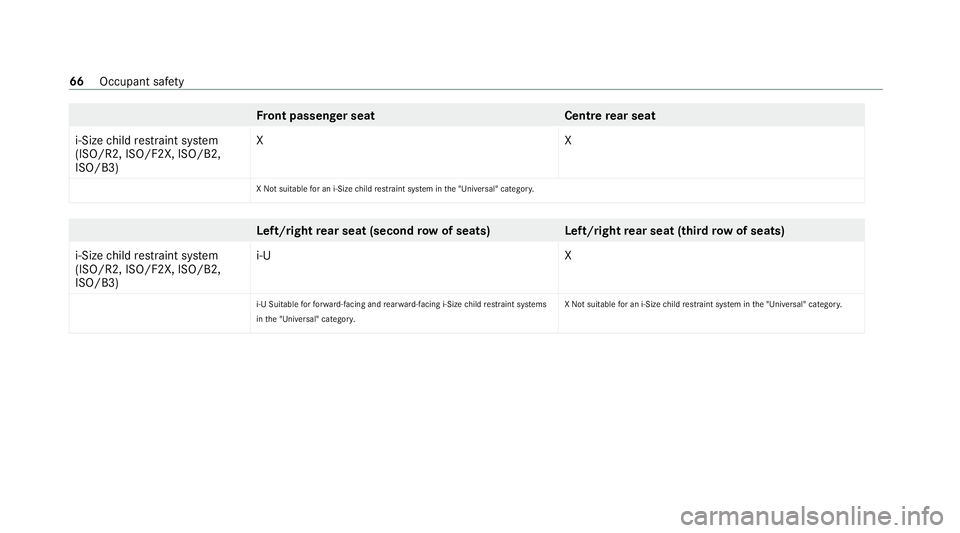Viewport: 960px width, 533px height.
Task: Select the X under Front passenger seat
Action: coord(260,141)
